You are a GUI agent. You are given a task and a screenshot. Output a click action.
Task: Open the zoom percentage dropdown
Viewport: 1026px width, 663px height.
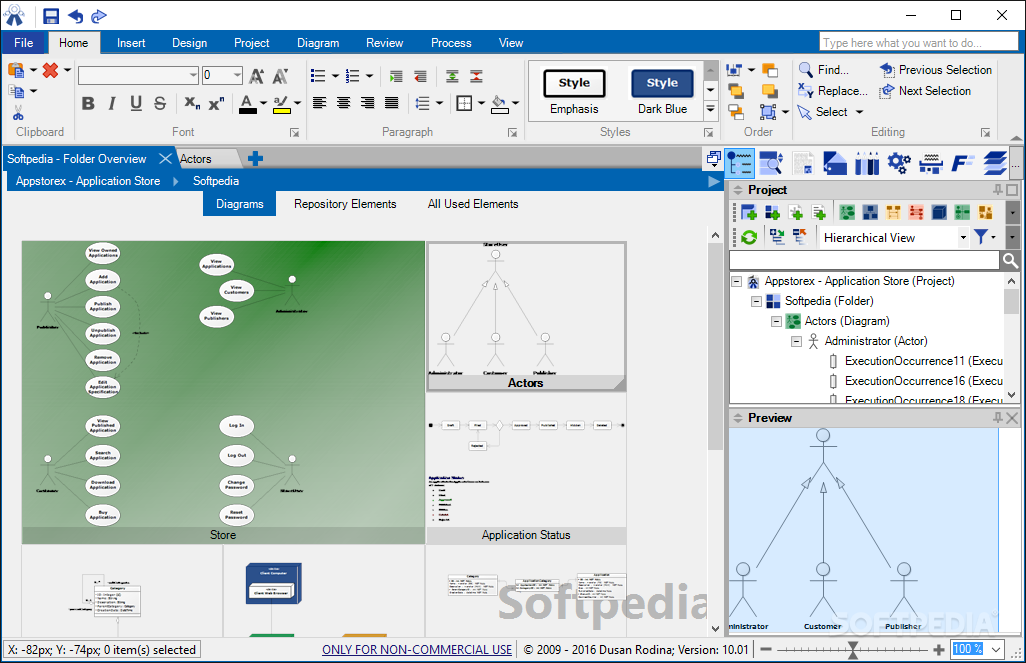pyautogui.click(x=996, y=649)
